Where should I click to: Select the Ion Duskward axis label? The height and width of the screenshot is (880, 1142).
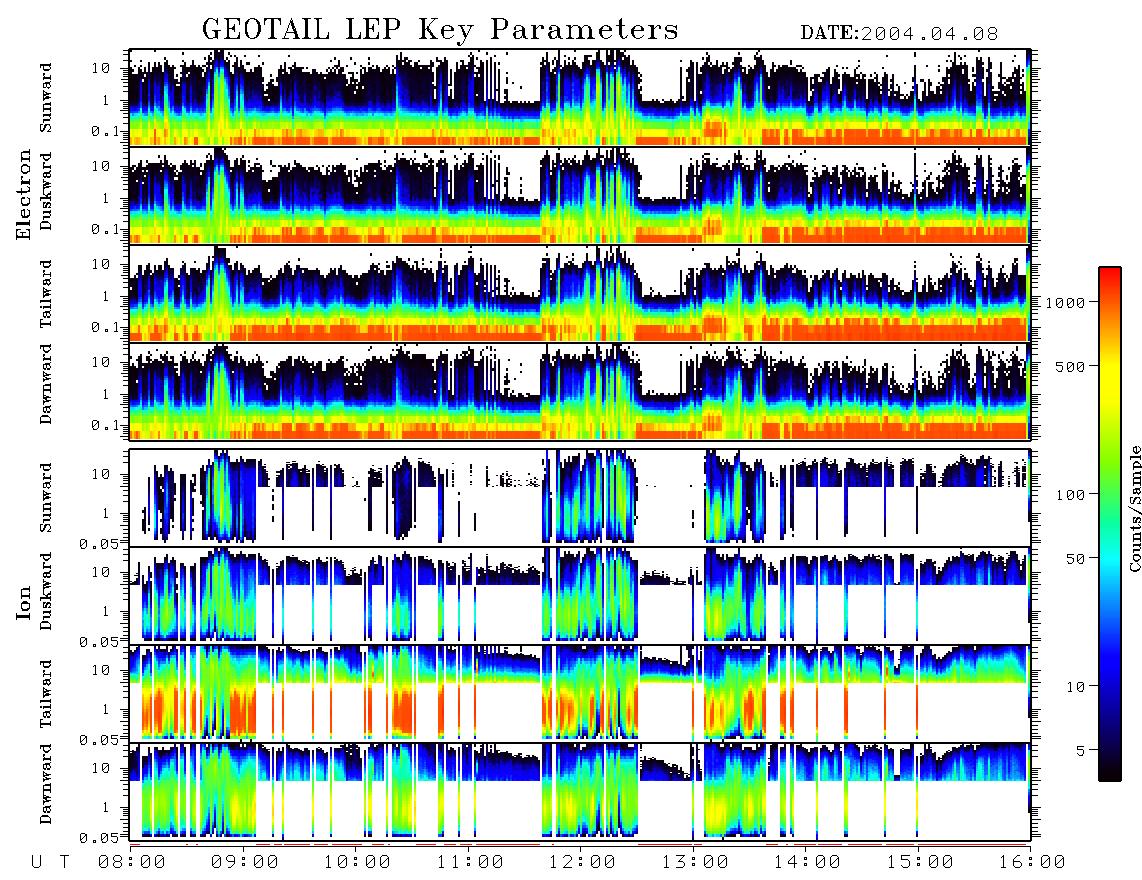(46, 591)
